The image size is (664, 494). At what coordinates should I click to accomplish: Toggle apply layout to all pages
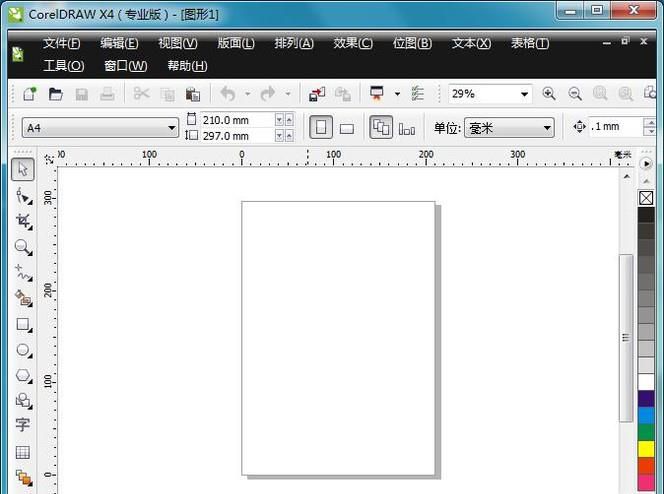(381, 128)
